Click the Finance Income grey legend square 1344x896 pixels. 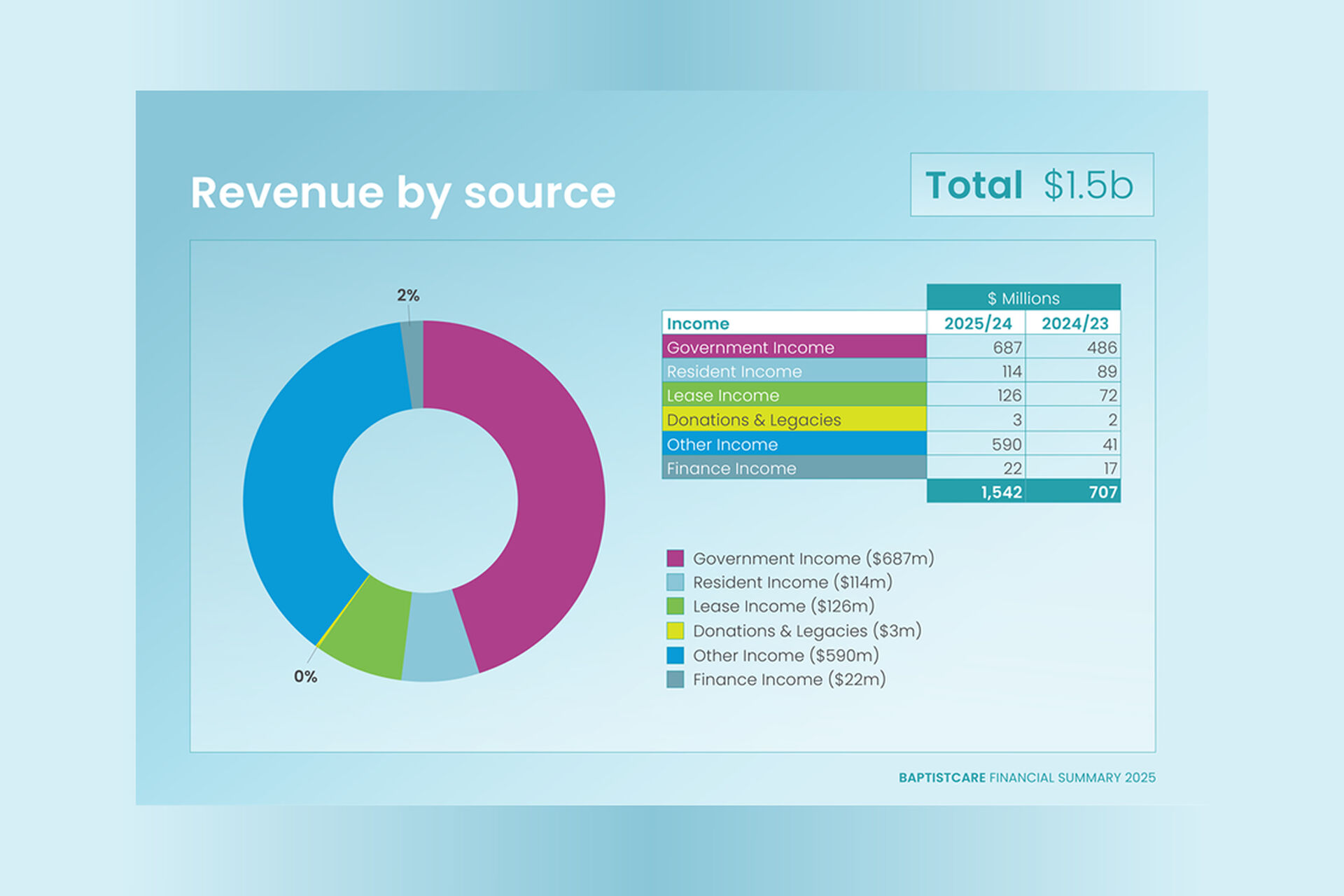click(x=675, y=679)
